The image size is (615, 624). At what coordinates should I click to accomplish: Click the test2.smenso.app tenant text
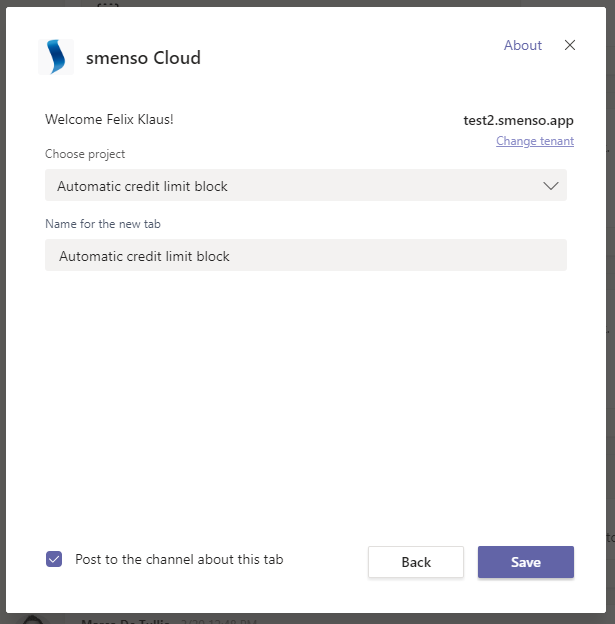click(x=518, y=120)
